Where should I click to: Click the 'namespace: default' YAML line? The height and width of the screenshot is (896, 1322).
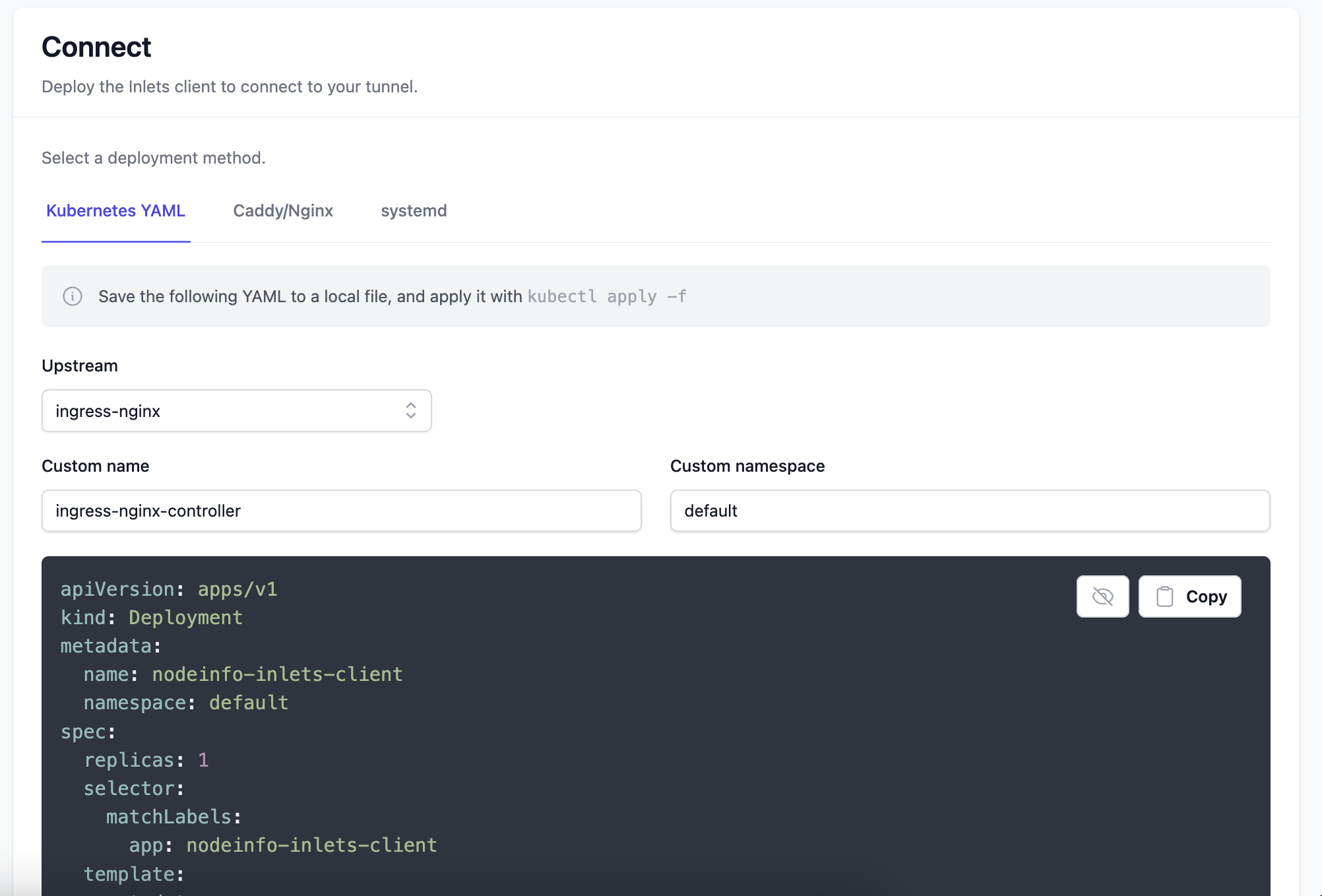(x=186, y=703)
